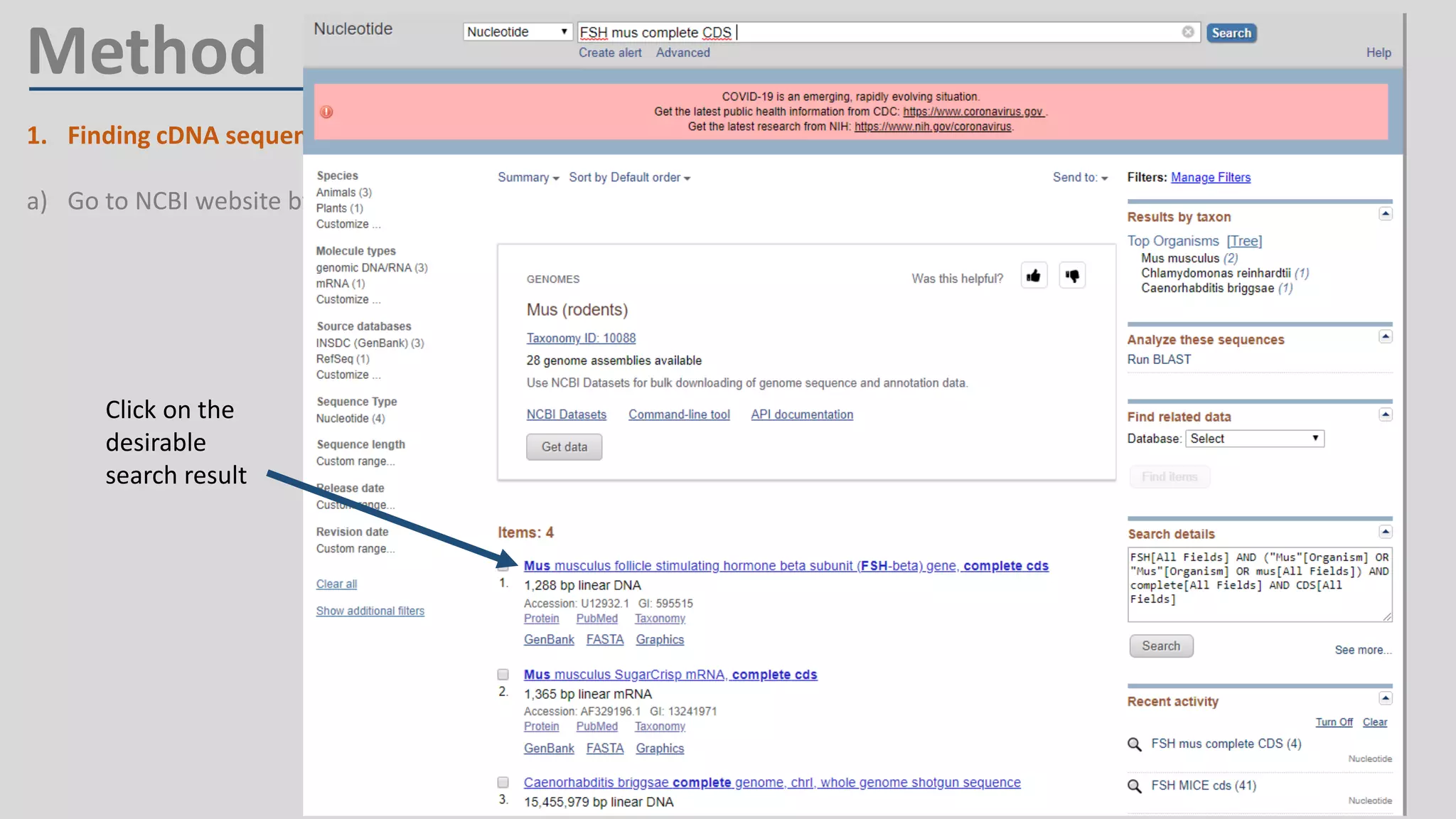Screen dimensions: 1456x819
Task: Click Run BLAST link
Action: tap(1159, 360)
